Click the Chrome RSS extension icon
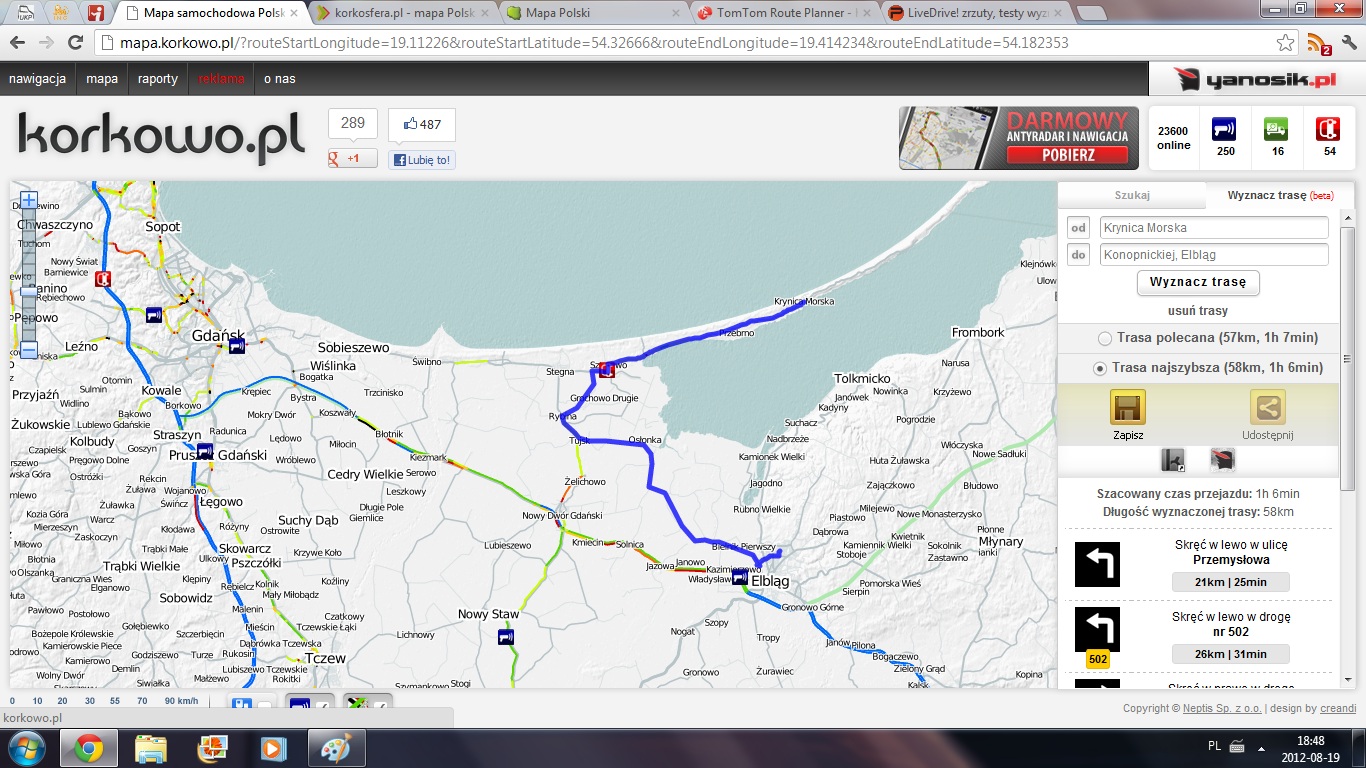This screenshot has height=768, width=1366. point(1319,43)
